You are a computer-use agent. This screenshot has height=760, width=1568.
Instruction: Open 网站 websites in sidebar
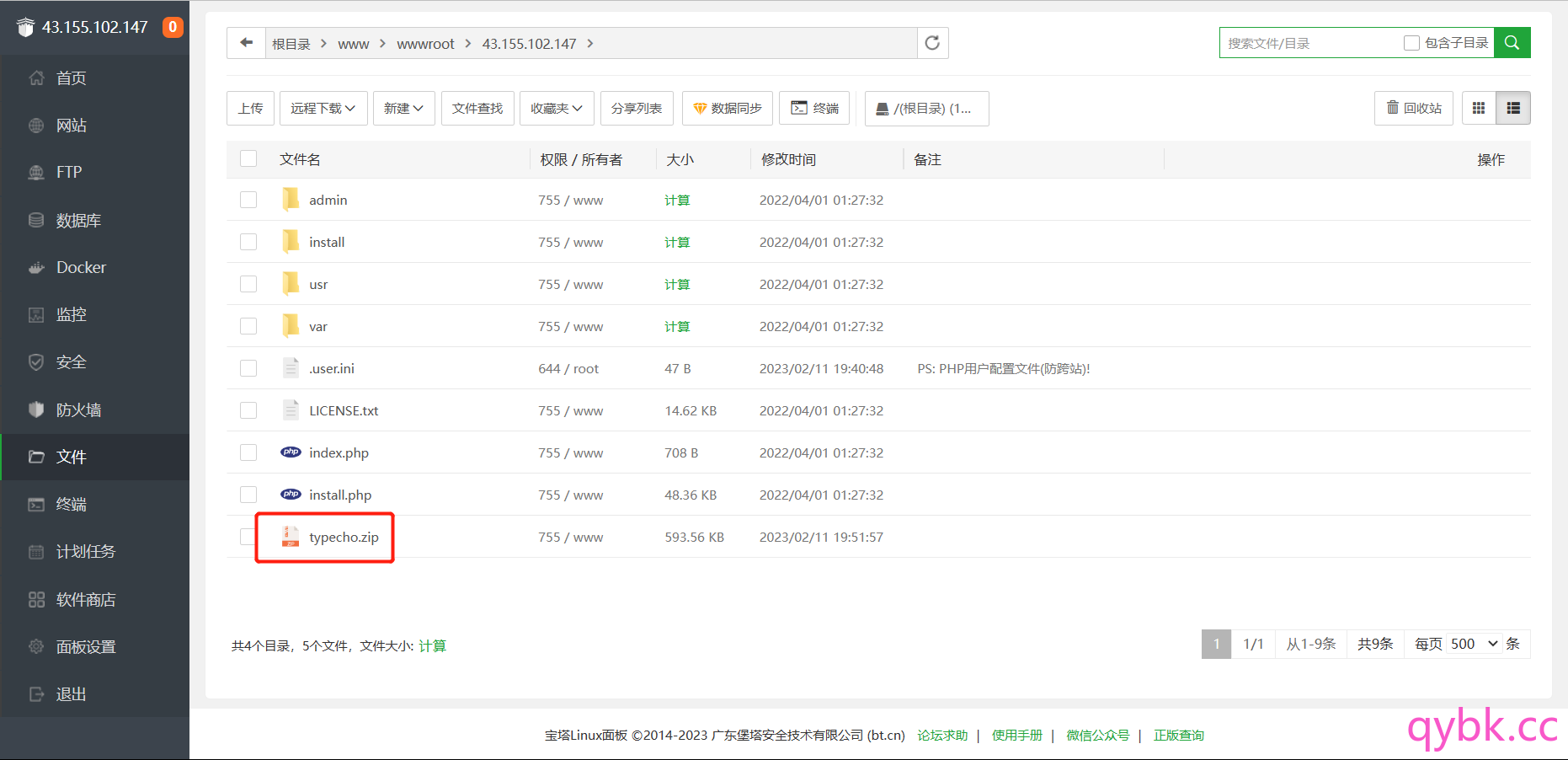pyautogui.click(x=95, y=126)
